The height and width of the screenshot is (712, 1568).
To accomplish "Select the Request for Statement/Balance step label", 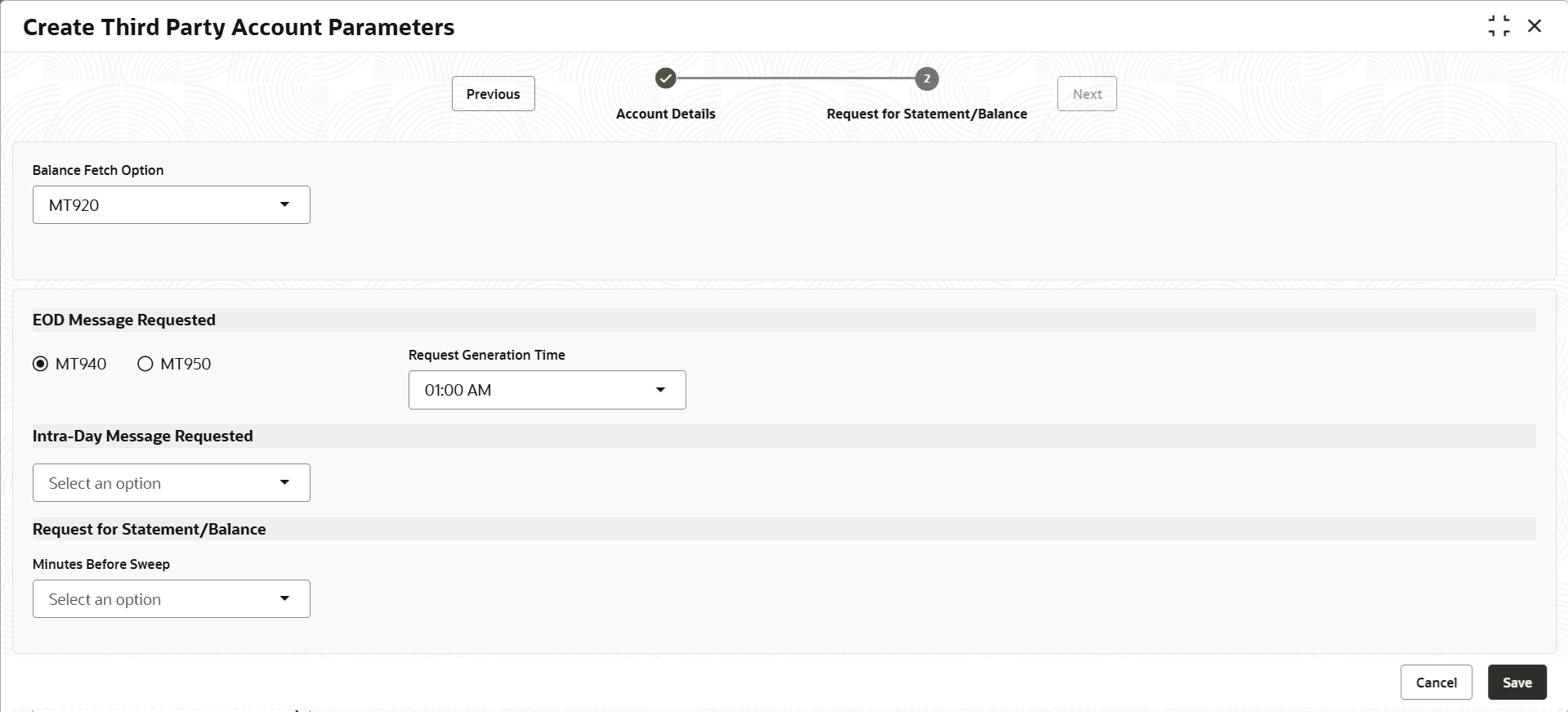I will (927, 114).
